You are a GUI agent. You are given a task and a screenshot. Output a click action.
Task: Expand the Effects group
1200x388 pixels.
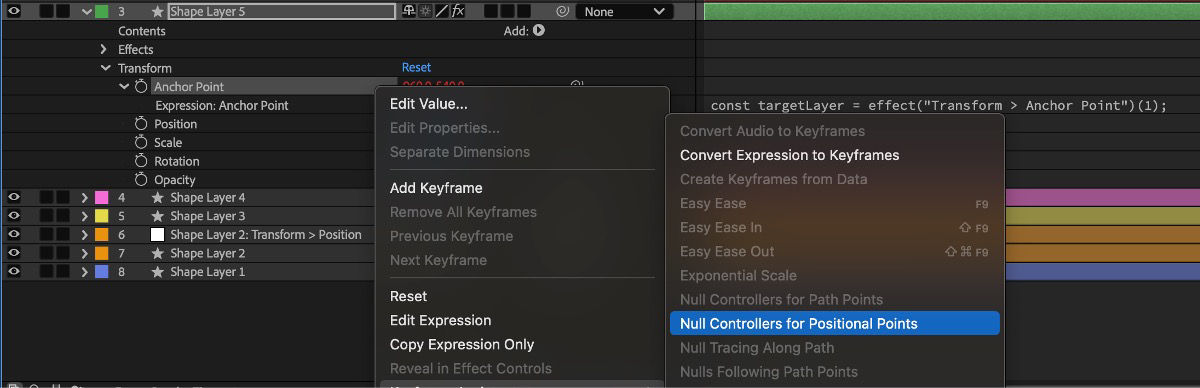pos(104,49)
